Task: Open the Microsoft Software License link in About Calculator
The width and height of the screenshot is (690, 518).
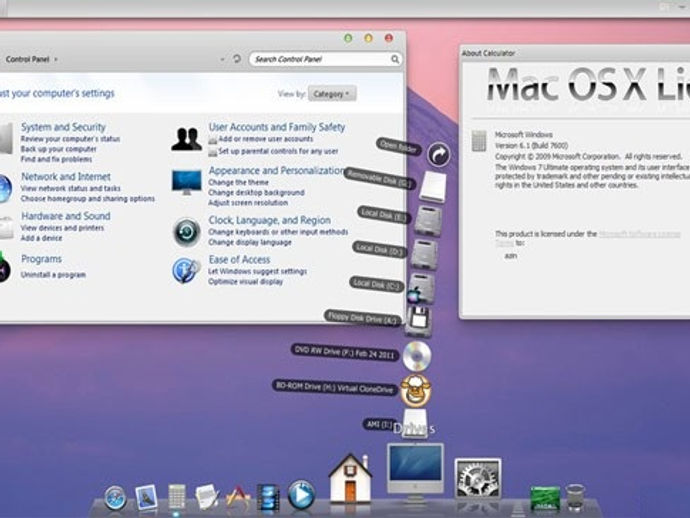Action: pos(639,234)
